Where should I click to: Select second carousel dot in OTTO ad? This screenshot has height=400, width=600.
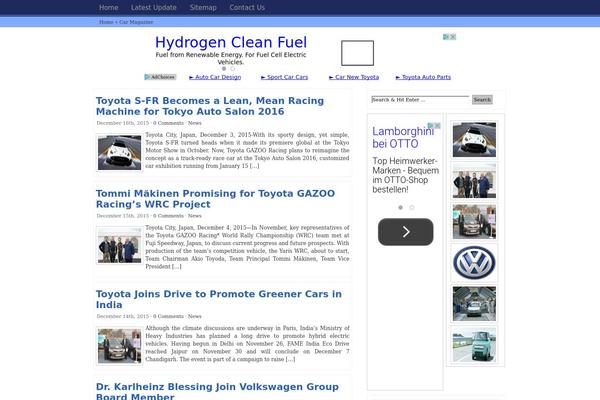(412, 207)
